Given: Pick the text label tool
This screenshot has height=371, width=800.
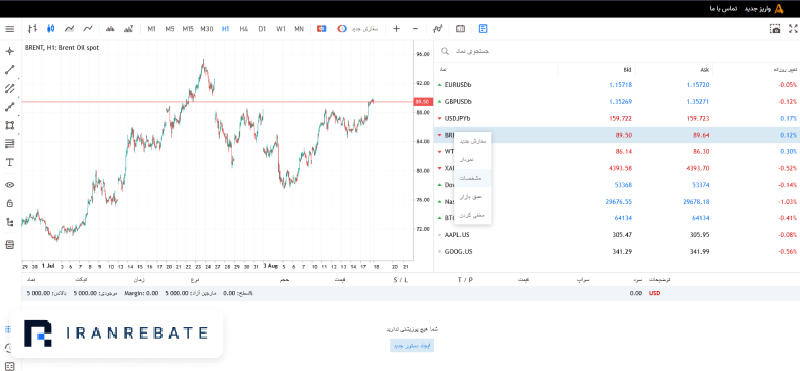Looking at the screenshot, I should click(x=9, y=162).
